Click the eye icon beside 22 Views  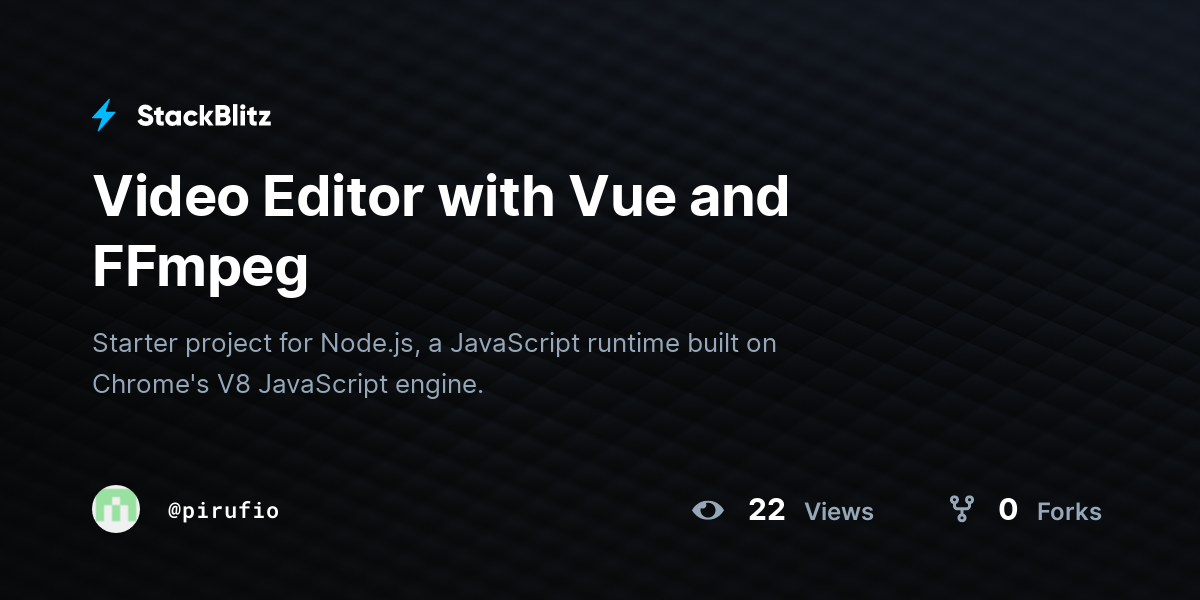pos(708,510)
